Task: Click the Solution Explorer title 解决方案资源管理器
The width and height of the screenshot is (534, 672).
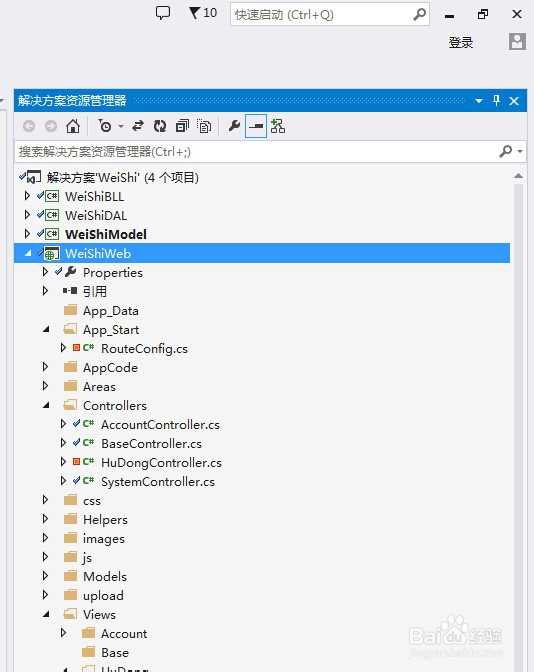Action: pyautogui.click(x=72, y=101)
